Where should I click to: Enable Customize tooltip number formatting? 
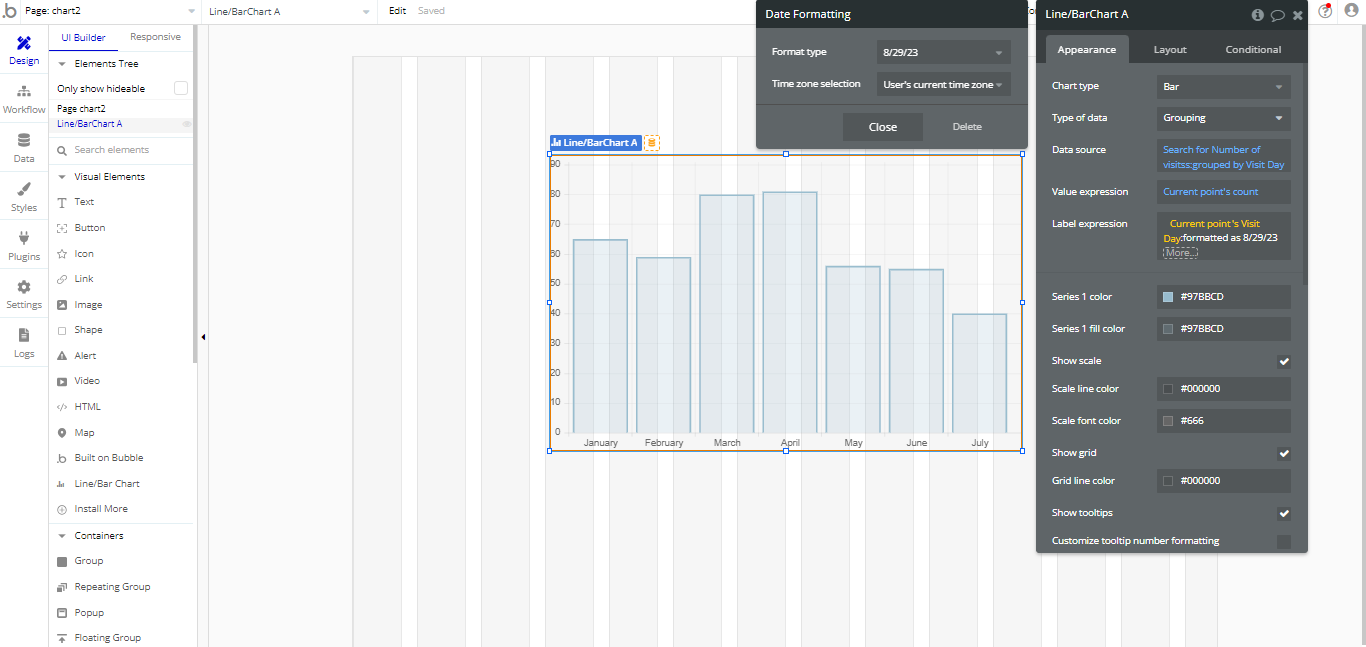[1284, 542]
